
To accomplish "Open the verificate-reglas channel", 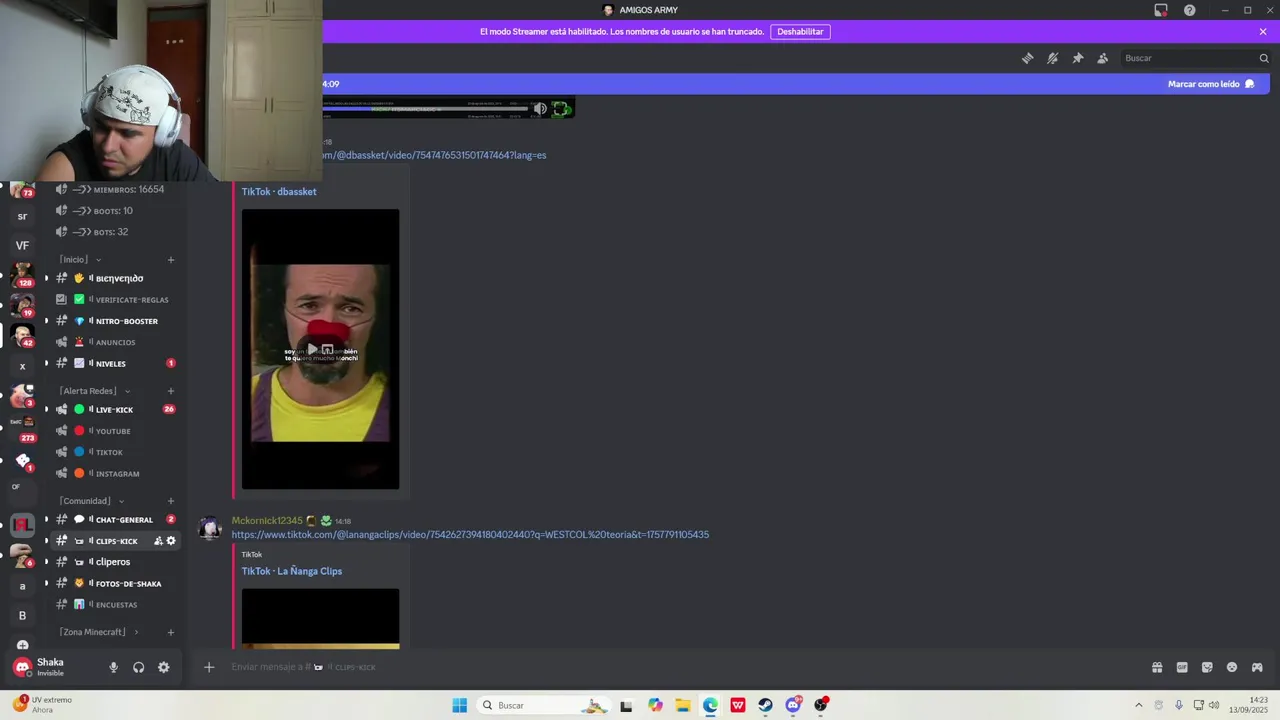I will [x=116, y=300].
